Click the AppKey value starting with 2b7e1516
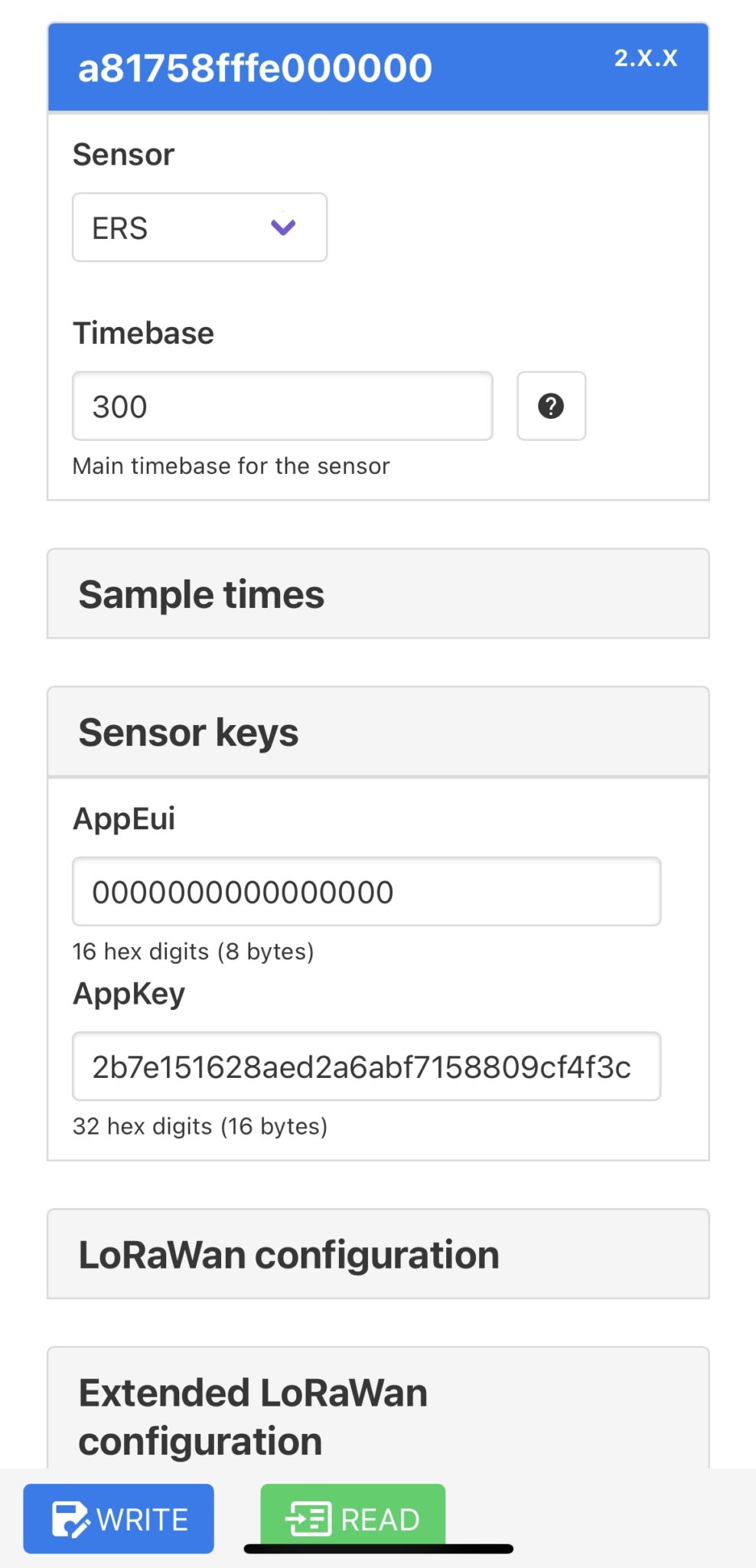756x1568 pixels. (x=365, y=1065)
